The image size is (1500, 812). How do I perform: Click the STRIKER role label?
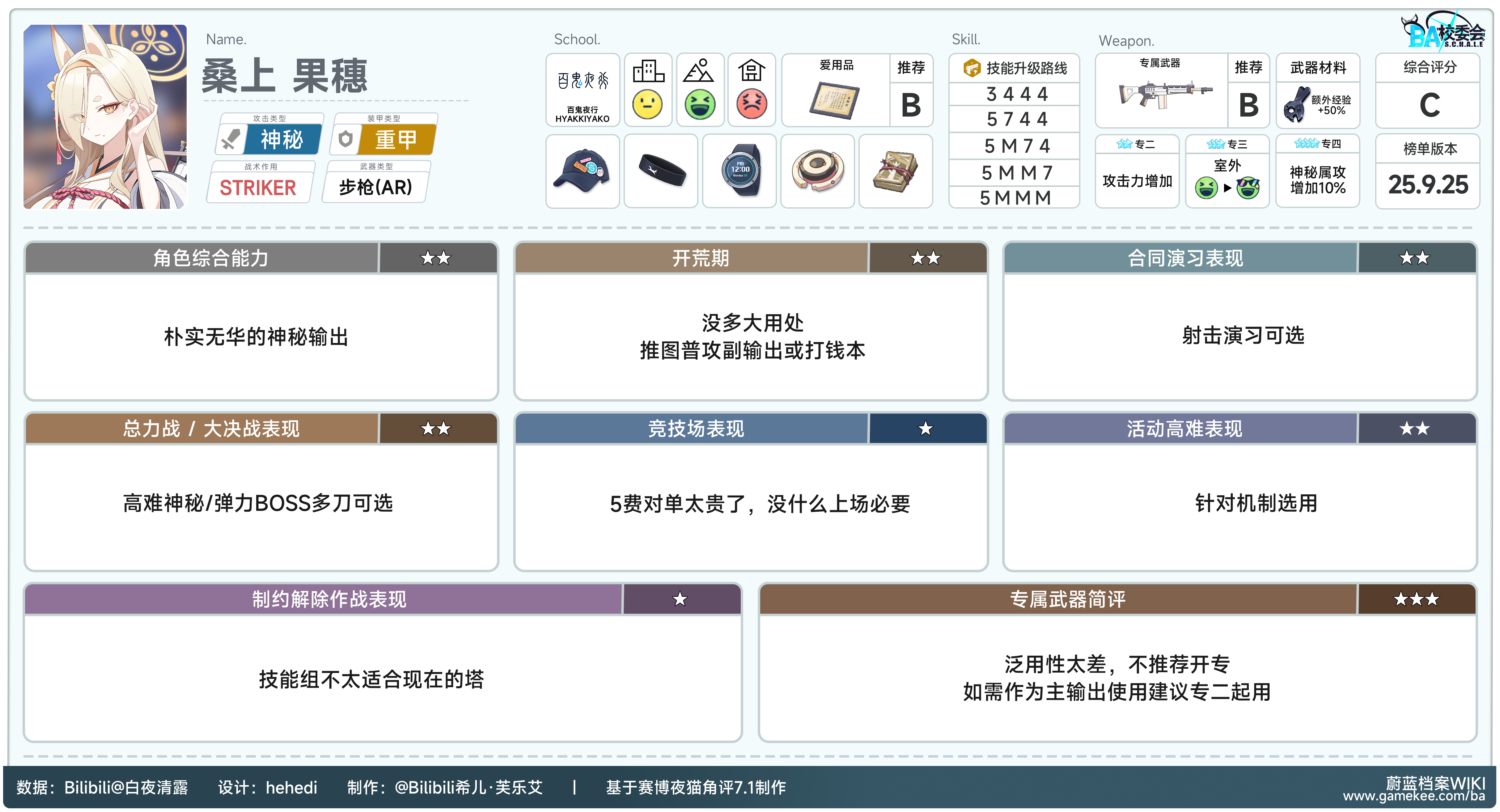(x=257, y=188)
